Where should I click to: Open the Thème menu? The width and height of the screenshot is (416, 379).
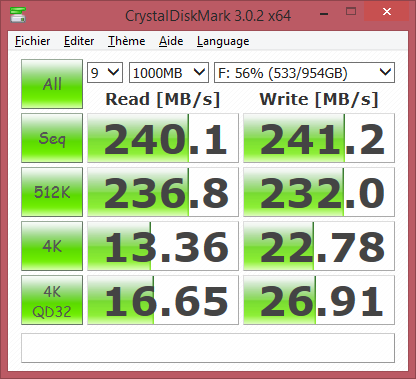pos(126,41)
